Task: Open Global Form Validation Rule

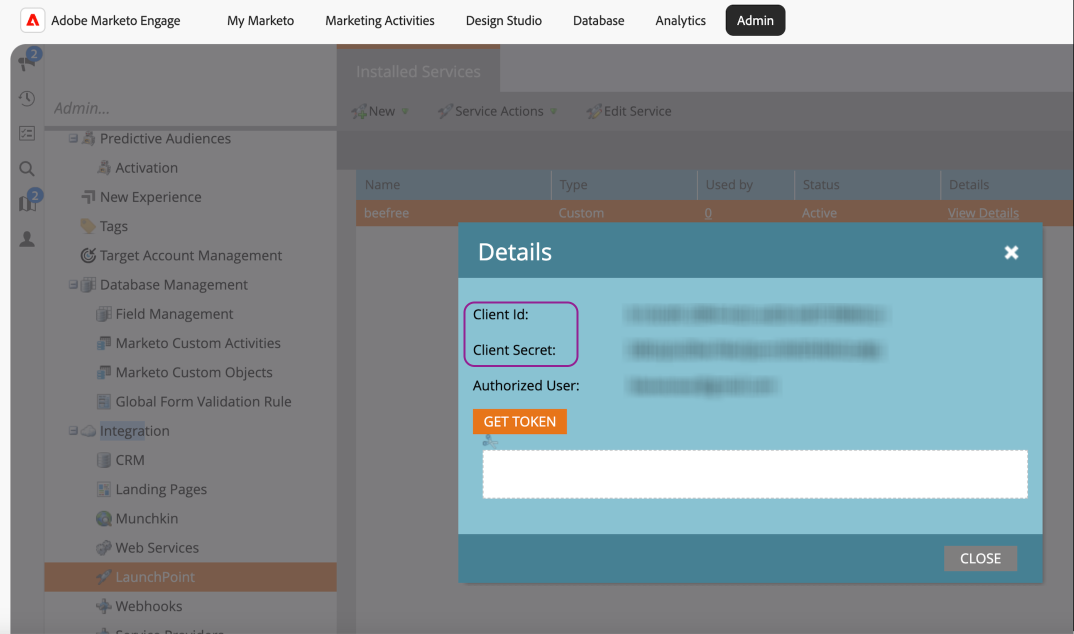Action: tap(203, 402)
